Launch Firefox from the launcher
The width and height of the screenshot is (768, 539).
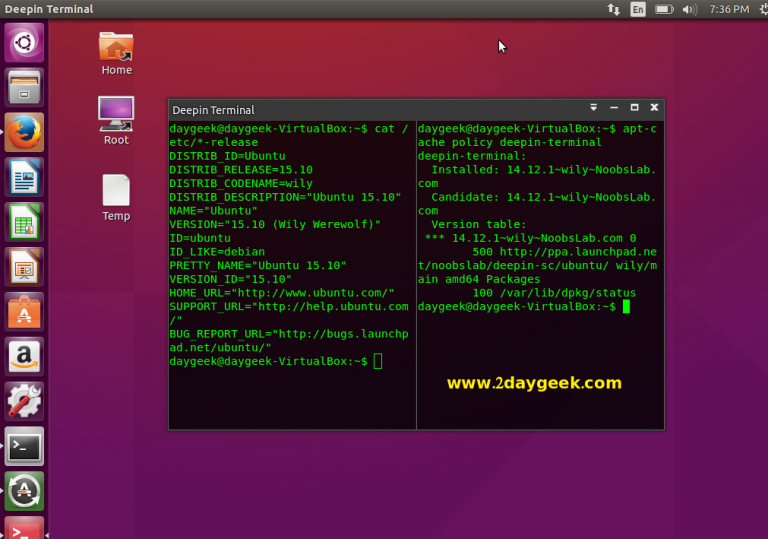(24, 132)
